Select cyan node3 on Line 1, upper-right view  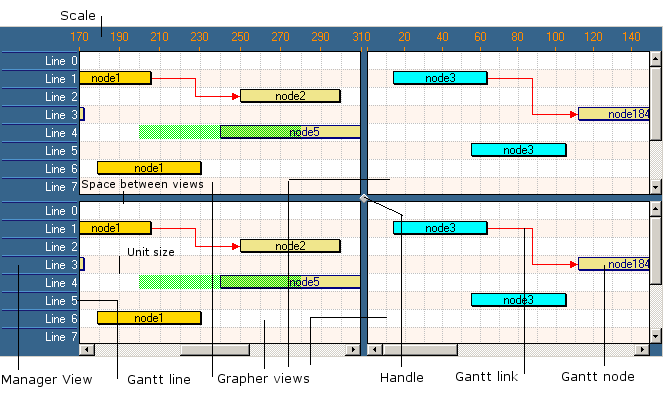[439, 78]
